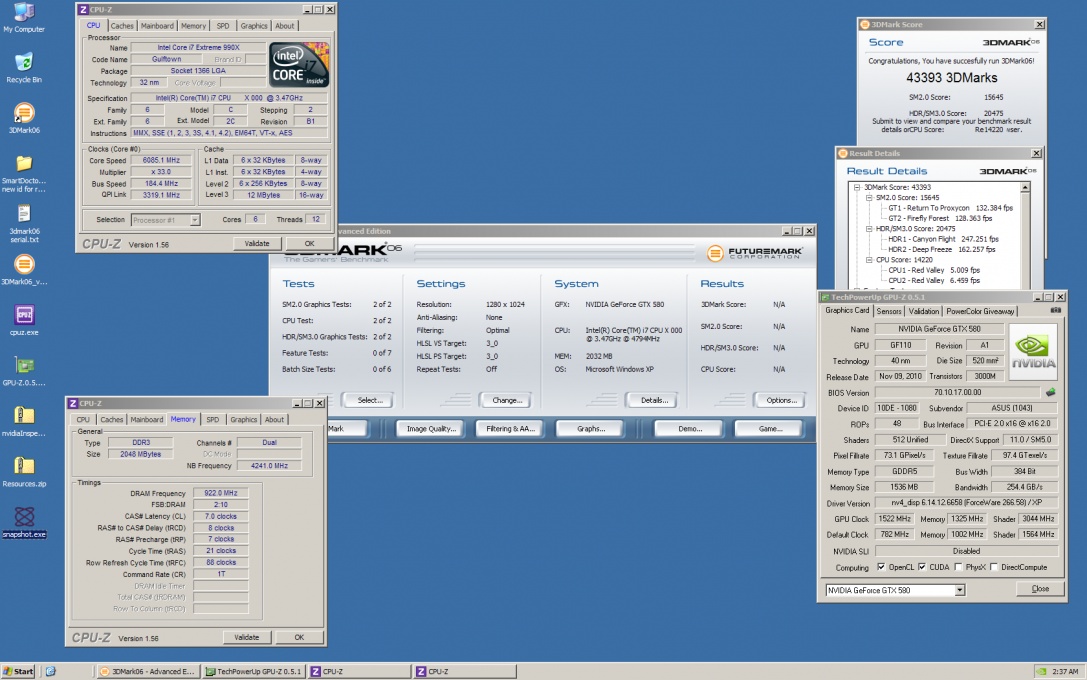Open the snapshot.exe desktop icon

[x=24, y=518]
